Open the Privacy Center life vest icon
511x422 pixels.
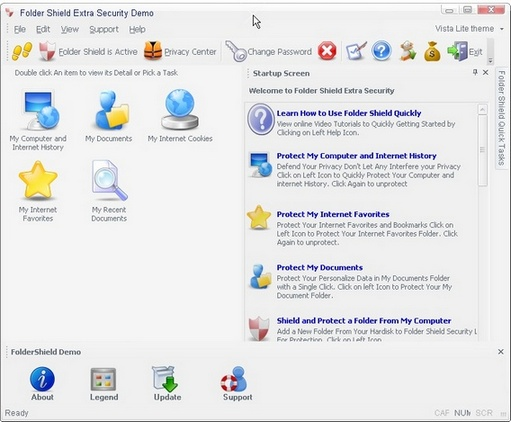click(153, 51)
